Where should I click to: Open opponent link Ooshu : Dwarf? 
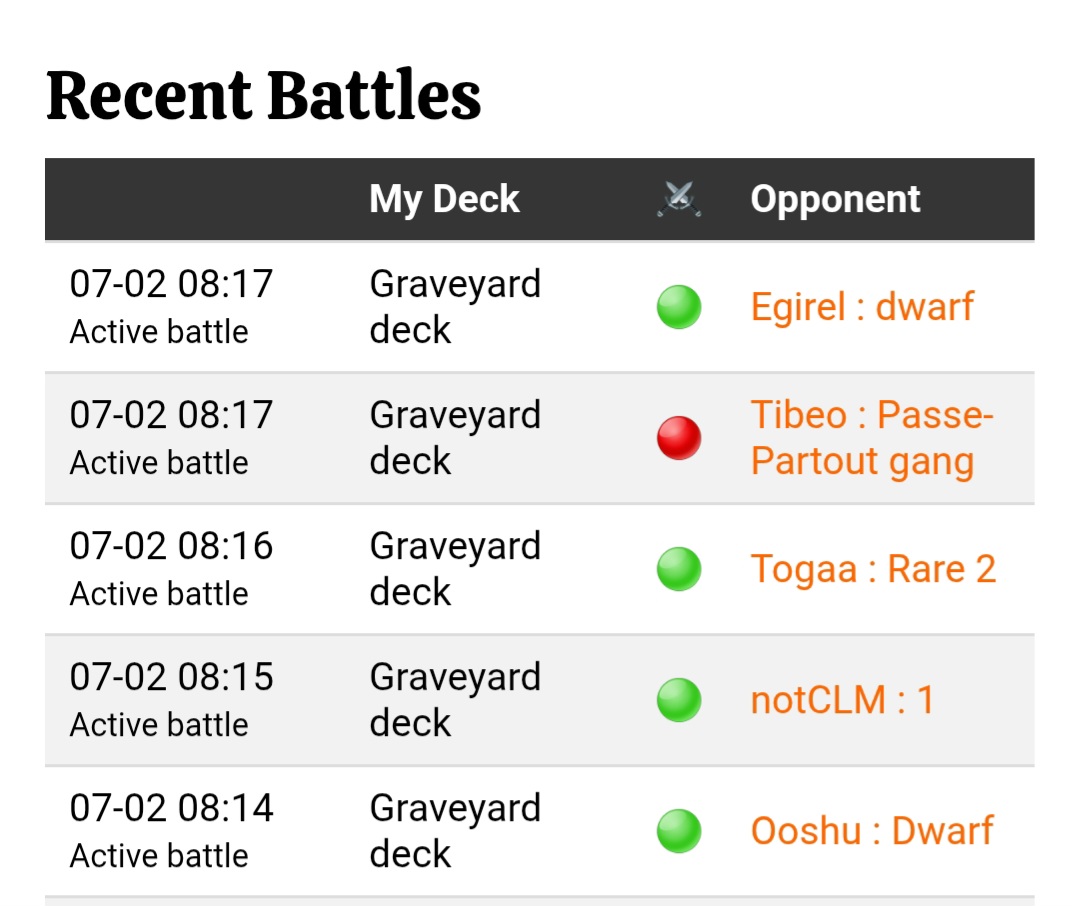872,831
